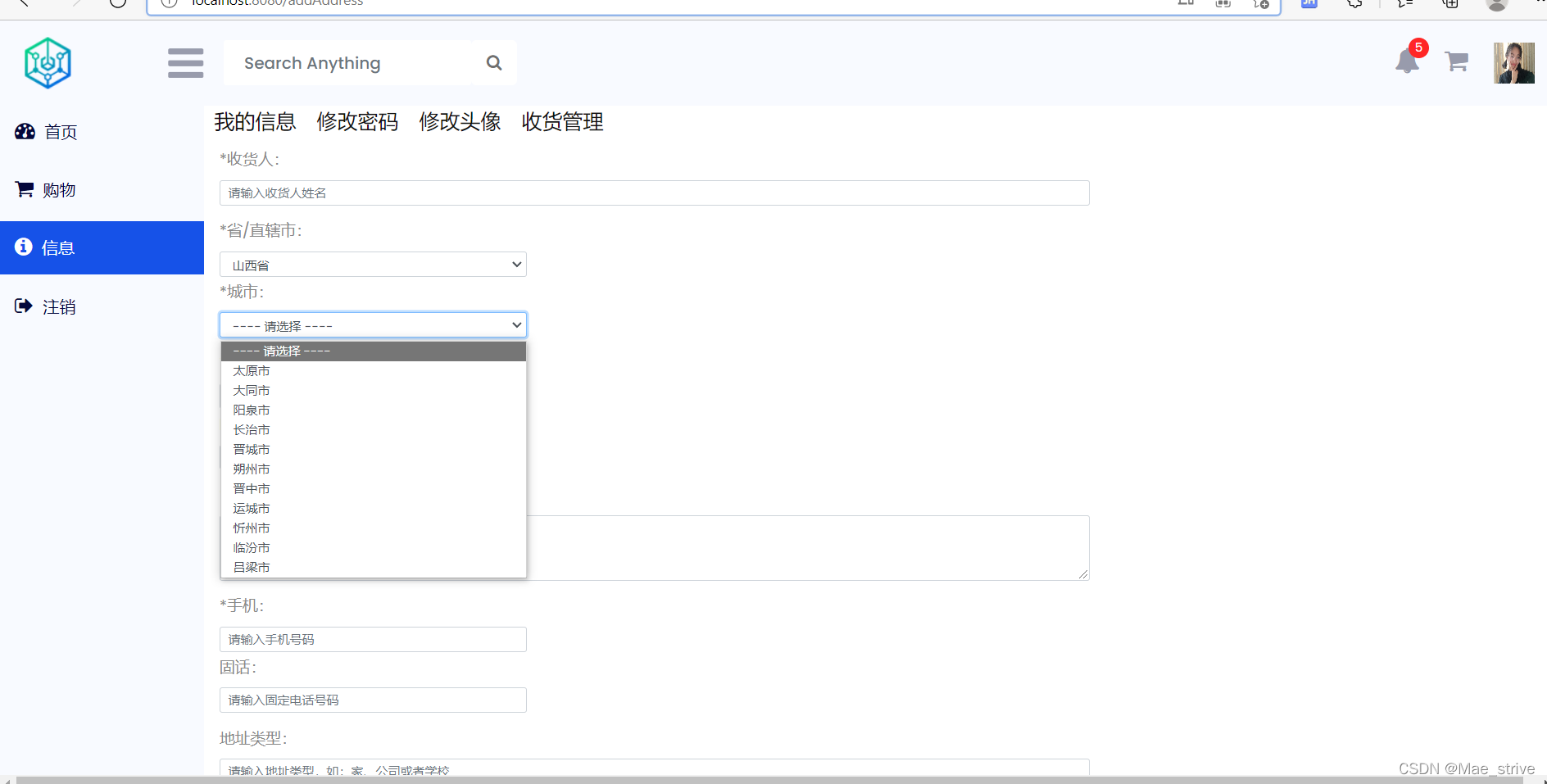
Task: Click the info icon next to 信息
Action: point(23,247)
